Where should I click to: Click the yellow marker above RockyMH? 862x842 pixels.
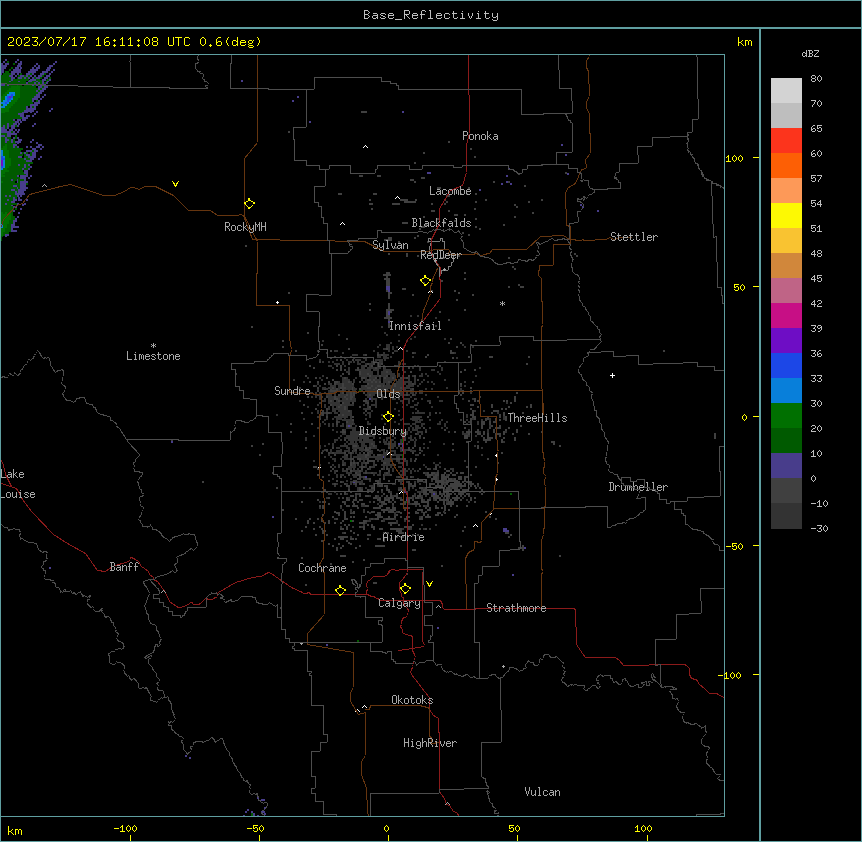(250, 203)
